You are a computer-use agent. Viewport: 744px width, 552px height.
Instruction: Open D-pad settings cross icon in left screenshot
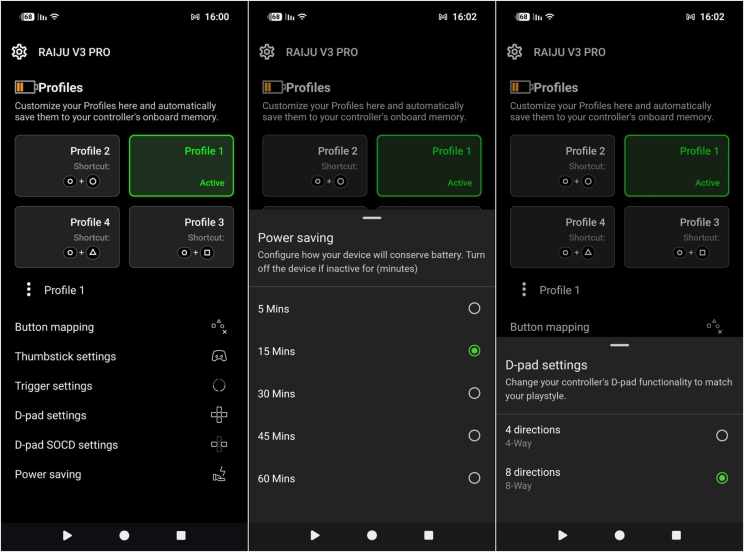pos(219,415)
